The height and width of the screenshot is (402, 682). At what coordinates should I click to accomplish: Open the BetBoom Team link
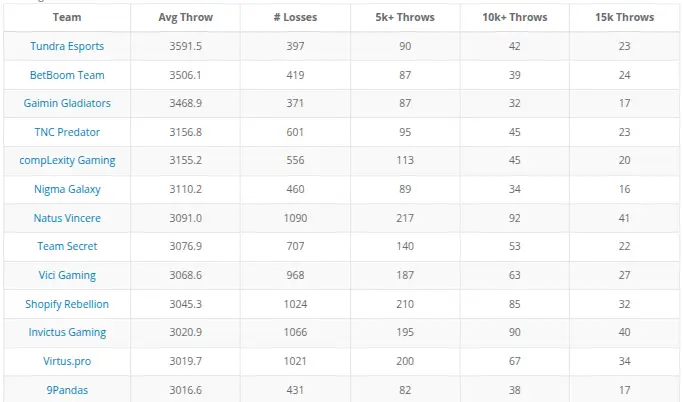pyautogui.click(x=67, y=75)
